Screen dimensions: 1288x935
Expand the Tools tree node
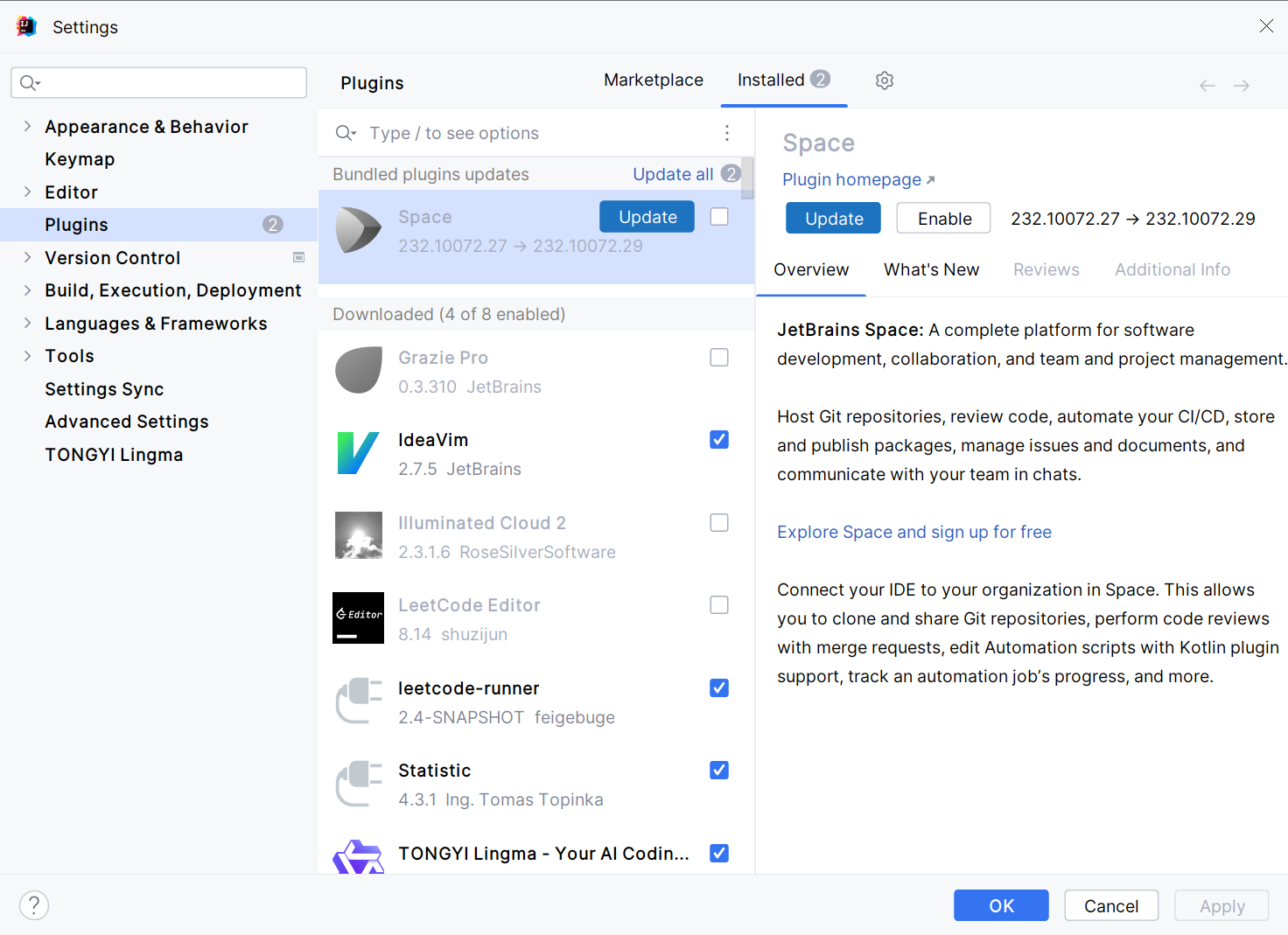[27, 355]
